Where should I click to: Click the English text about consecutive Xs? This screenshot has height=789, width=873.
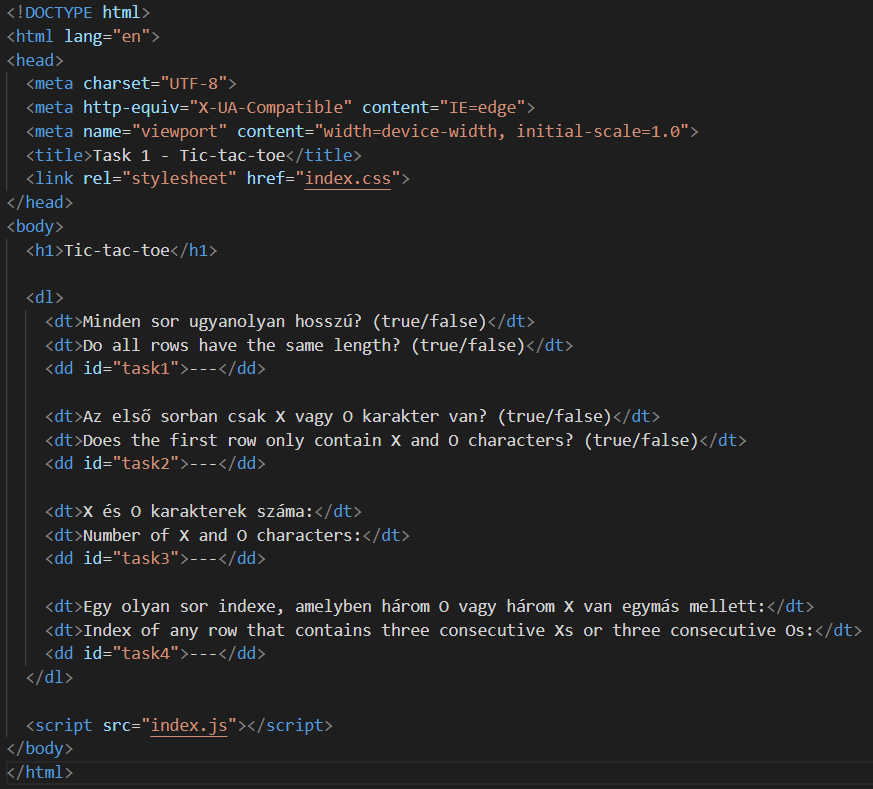(x=450, y=630)
